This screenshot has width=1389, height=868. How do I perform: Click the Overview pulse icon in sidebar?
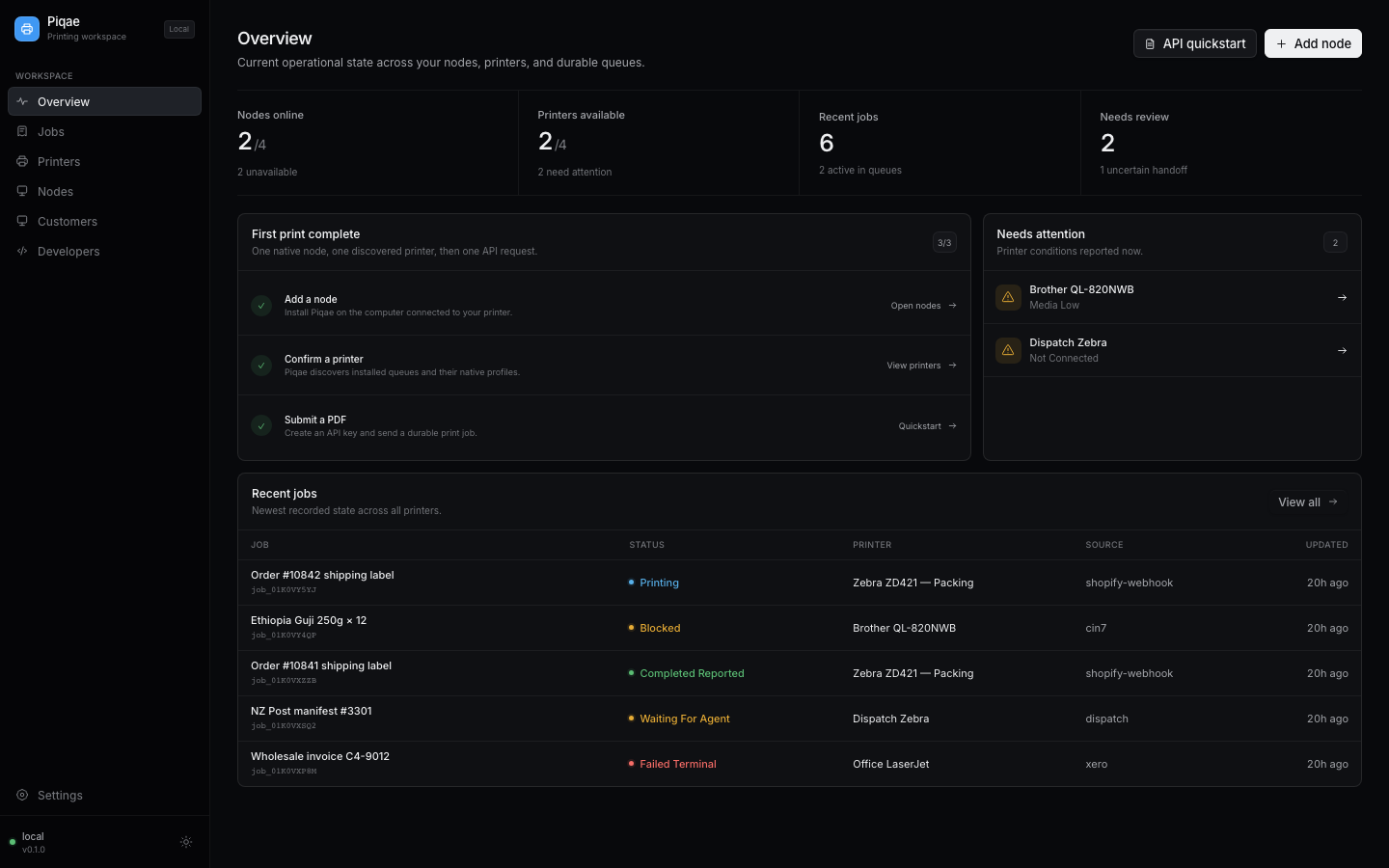point(22,101)
